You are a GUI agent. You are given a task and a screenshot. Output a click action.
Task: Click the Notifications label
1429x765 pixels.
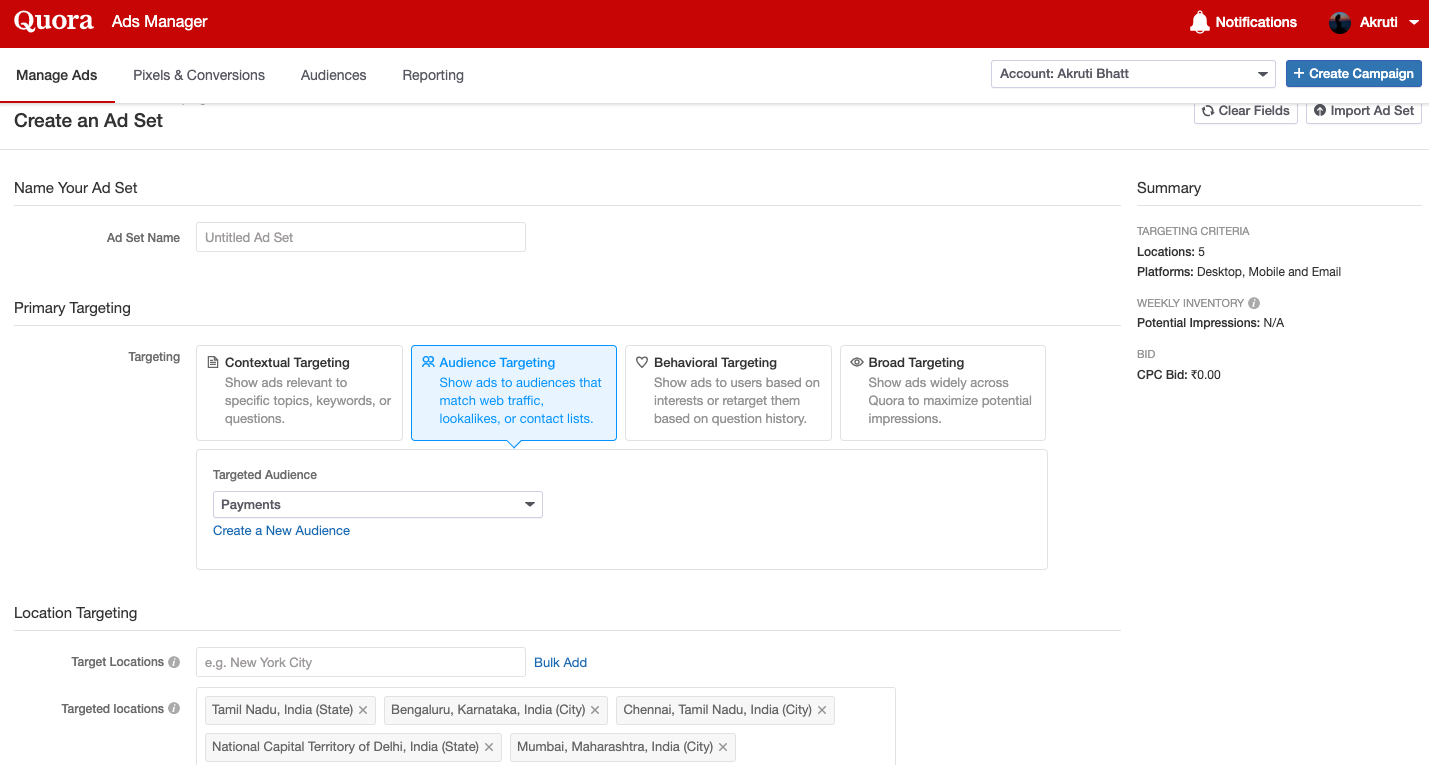coord(1256,22)
